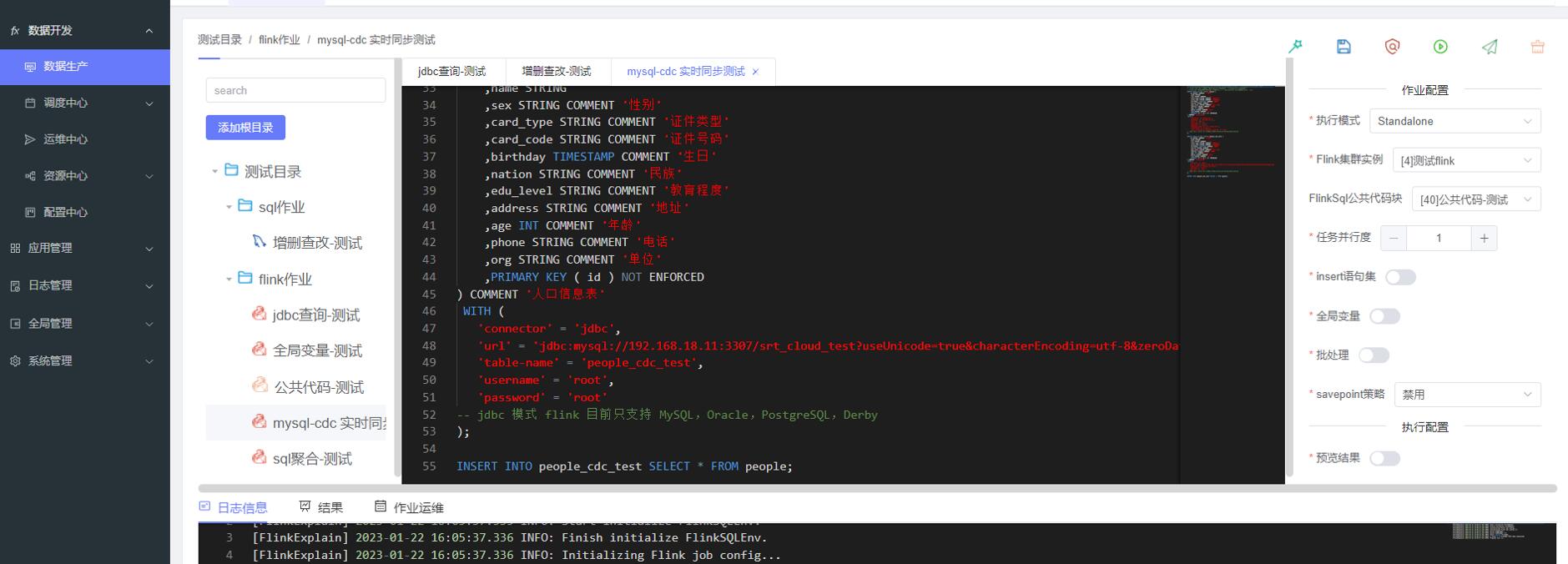The height and width of the screenshot is (564, 1568).
Task: Click the 系统管理 gear icon
Action: point(15,361)
